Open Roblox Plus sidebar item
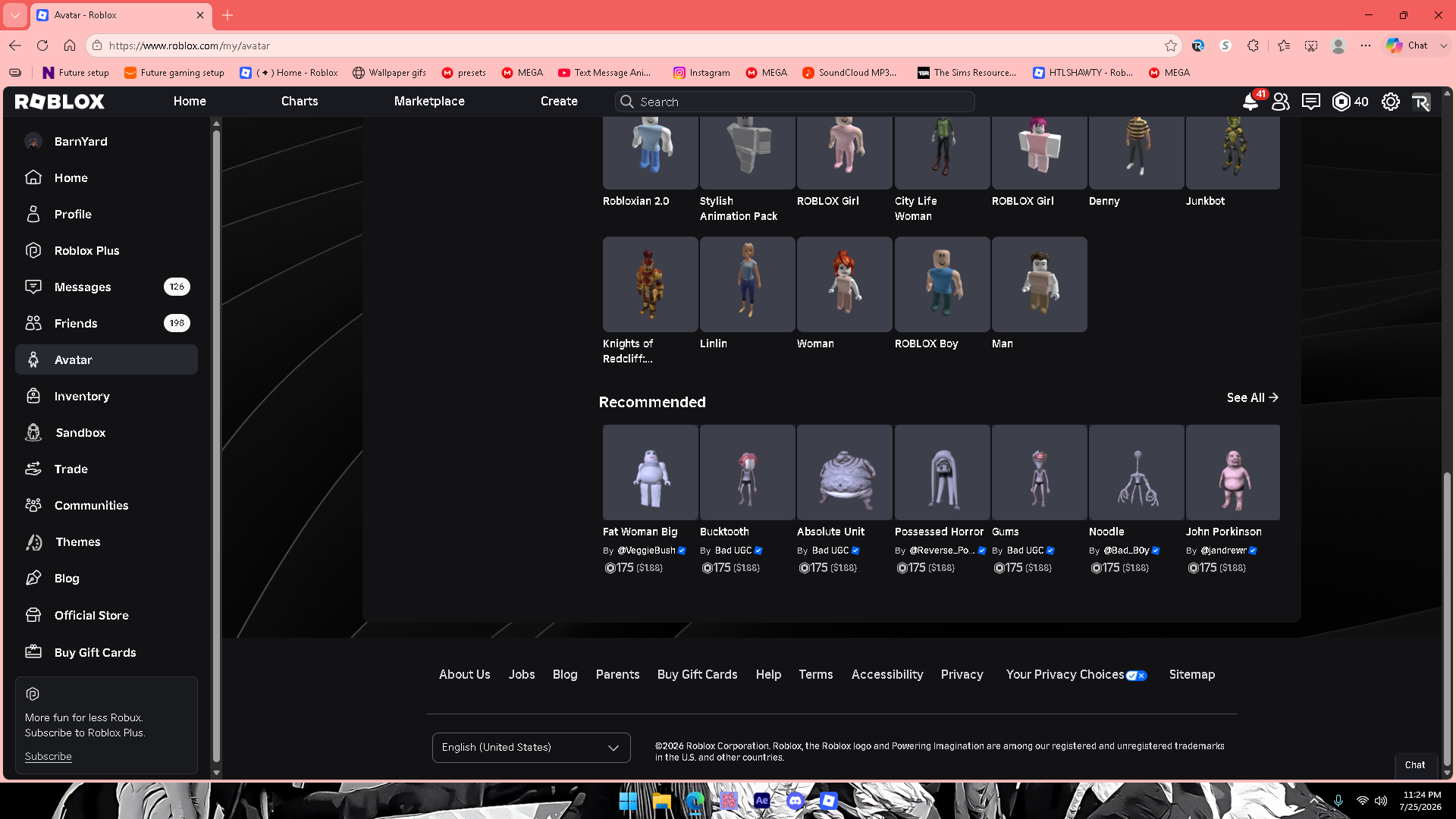 click(106, 250)
